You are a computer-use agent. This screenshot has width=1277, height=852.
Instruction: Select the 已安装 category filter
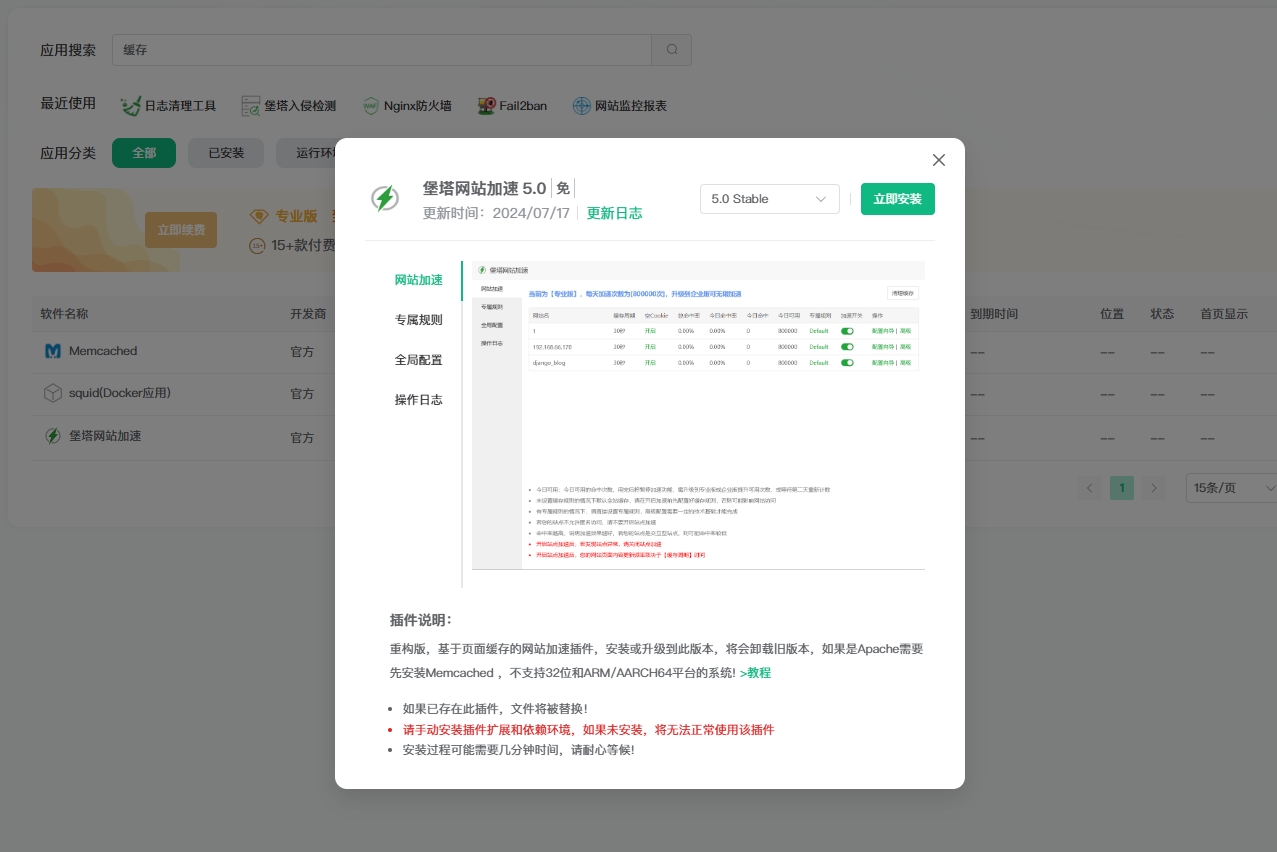(x=226, y=153)
